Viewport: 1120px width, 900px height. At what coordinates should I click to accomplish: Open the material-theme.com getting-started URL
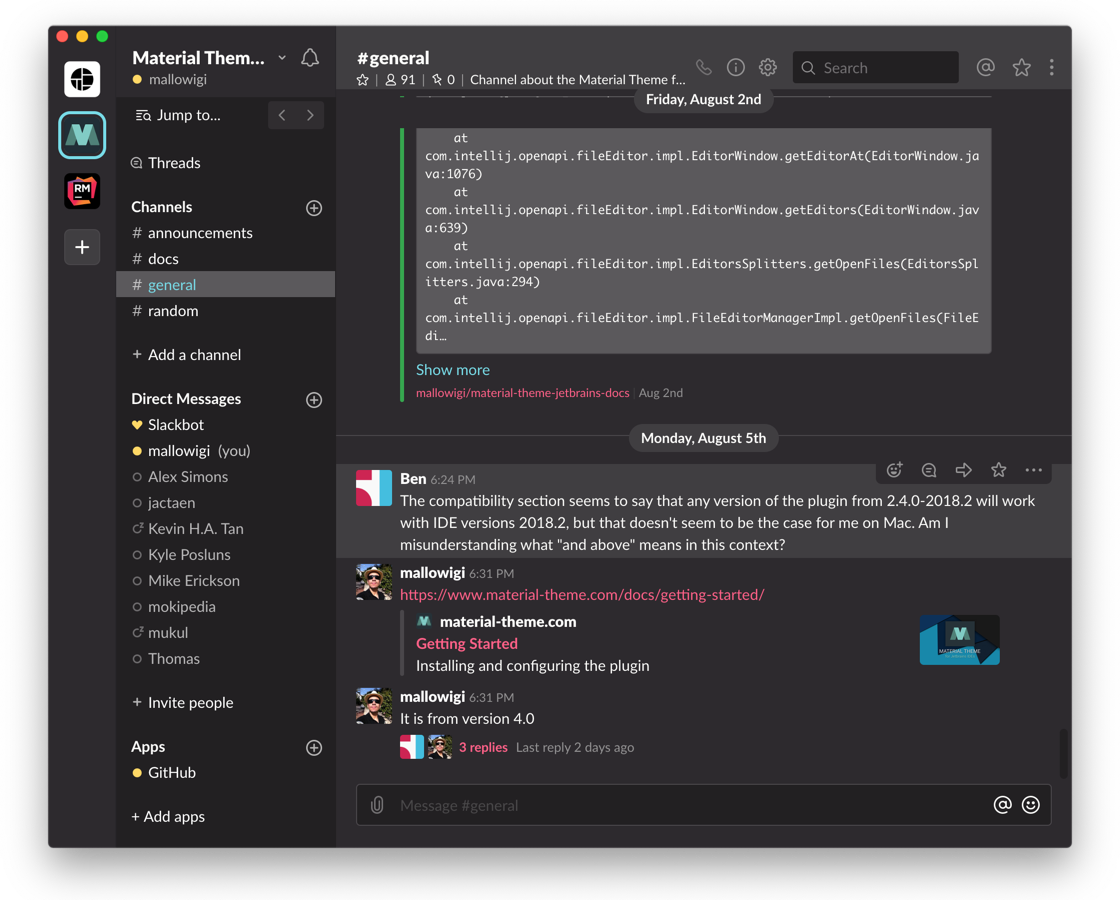click(582, 594)
